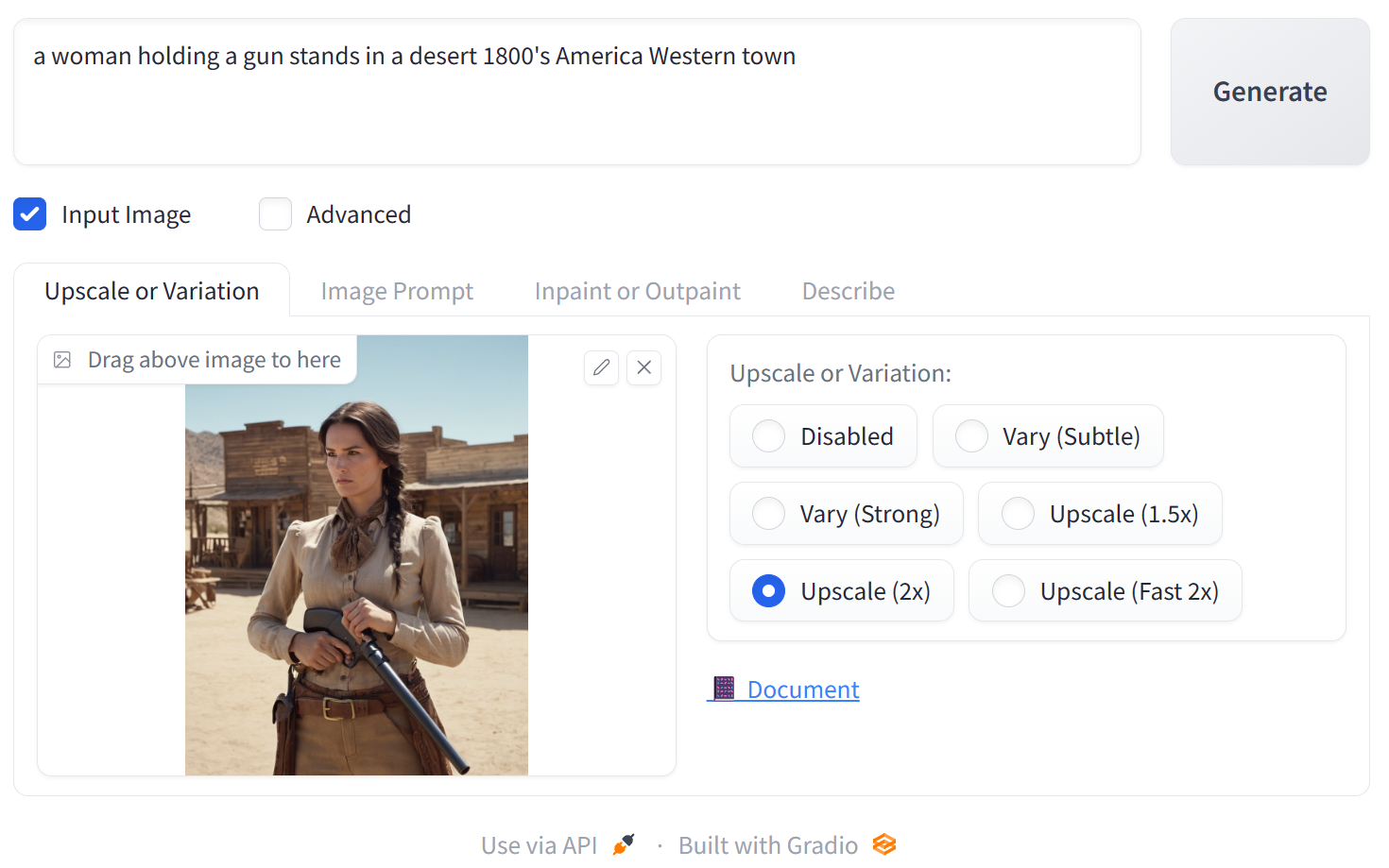Open the Describe tab
The width and height of the screenshot is (1389, 868).
pyautogui.click(x=849, y=291)
